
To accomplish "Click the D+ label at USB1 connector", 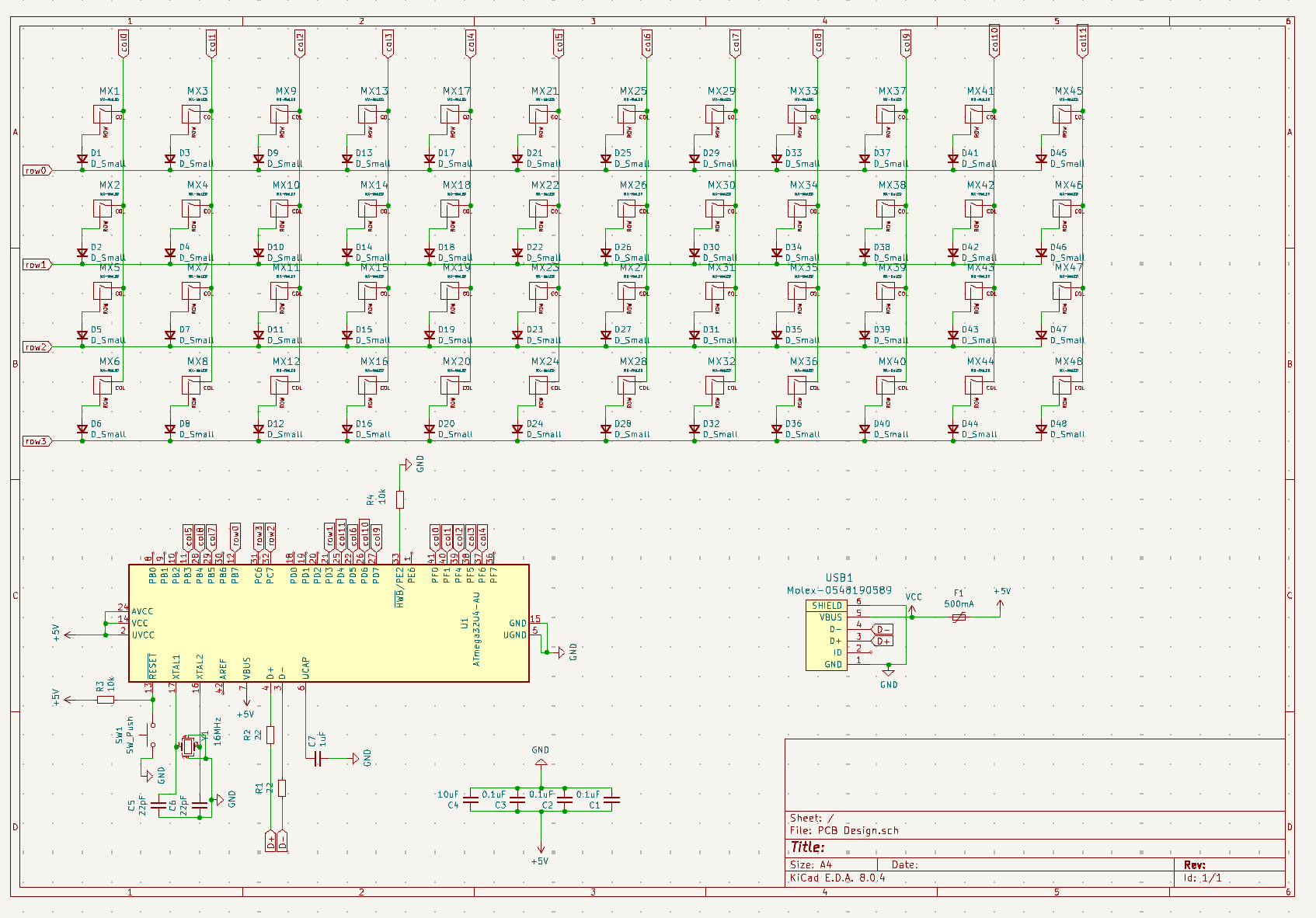I will point(883,641).
